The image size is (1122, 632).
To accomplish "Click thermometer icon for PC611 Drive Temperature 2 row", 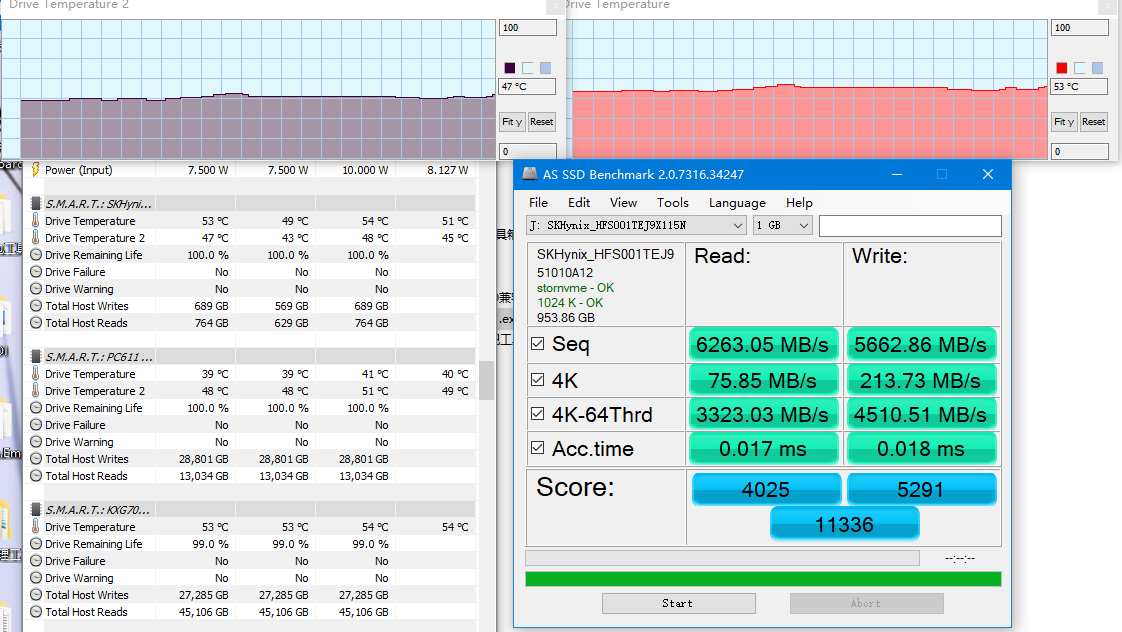I will coord(36,391).
